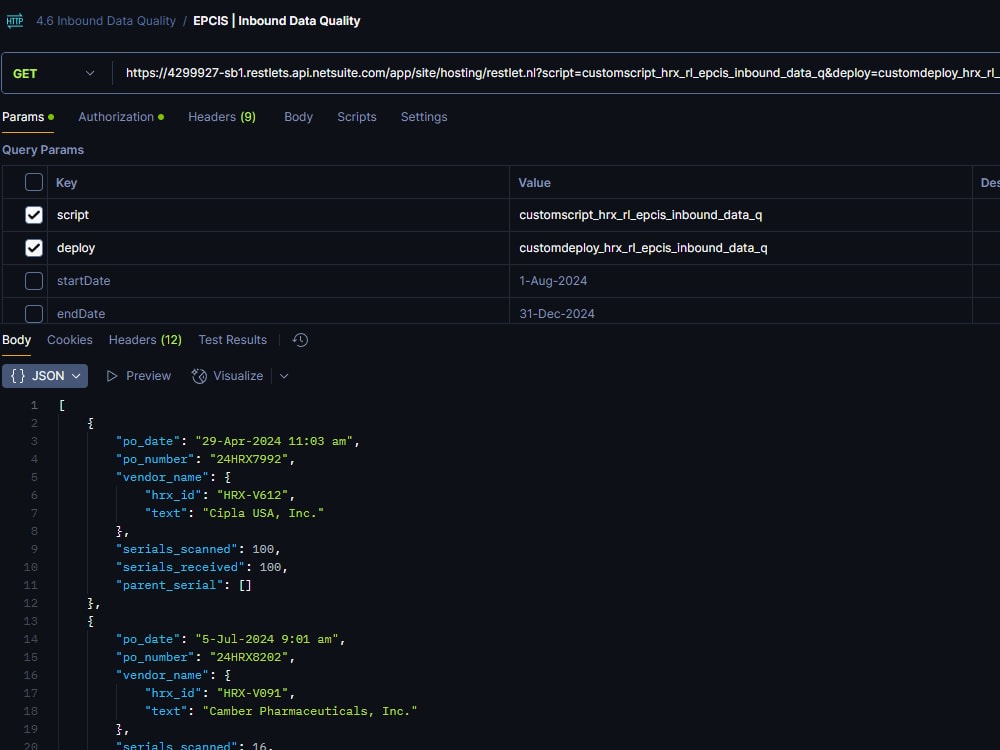The width and height of the screenshot is (1000, 750).
Task: Enable the startDate parameter checkbox
Action: tap(34, 281)
